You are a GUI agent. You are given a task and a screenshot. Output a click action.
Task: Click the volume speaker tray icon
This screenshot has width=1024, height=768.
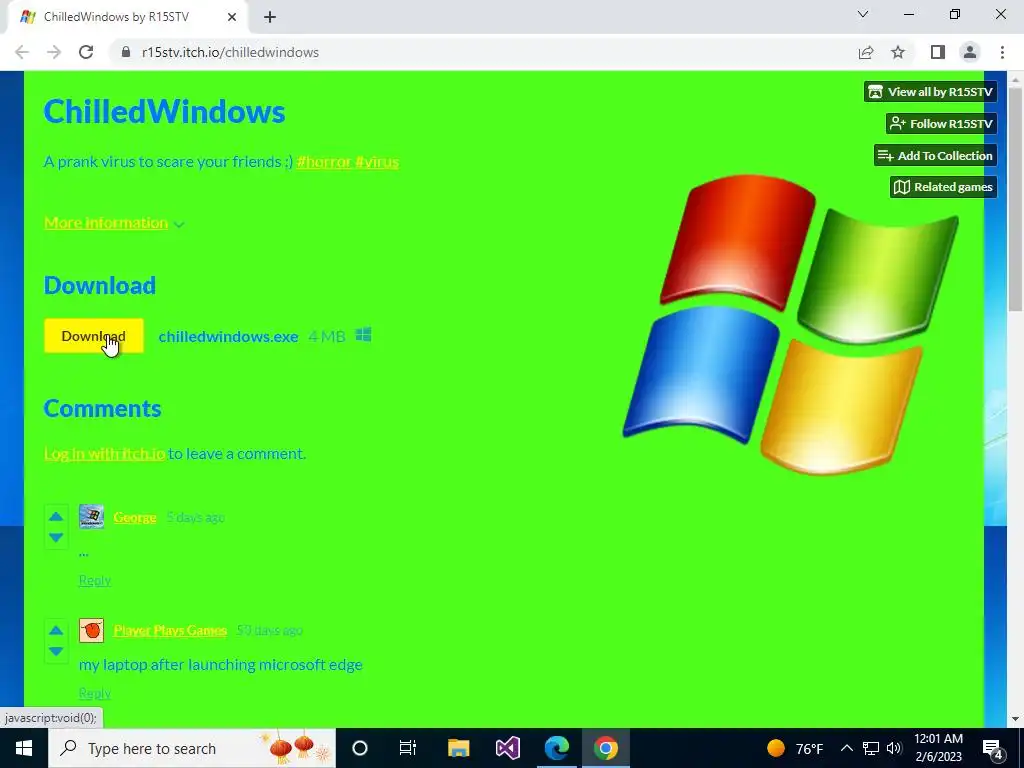(894, 748)
